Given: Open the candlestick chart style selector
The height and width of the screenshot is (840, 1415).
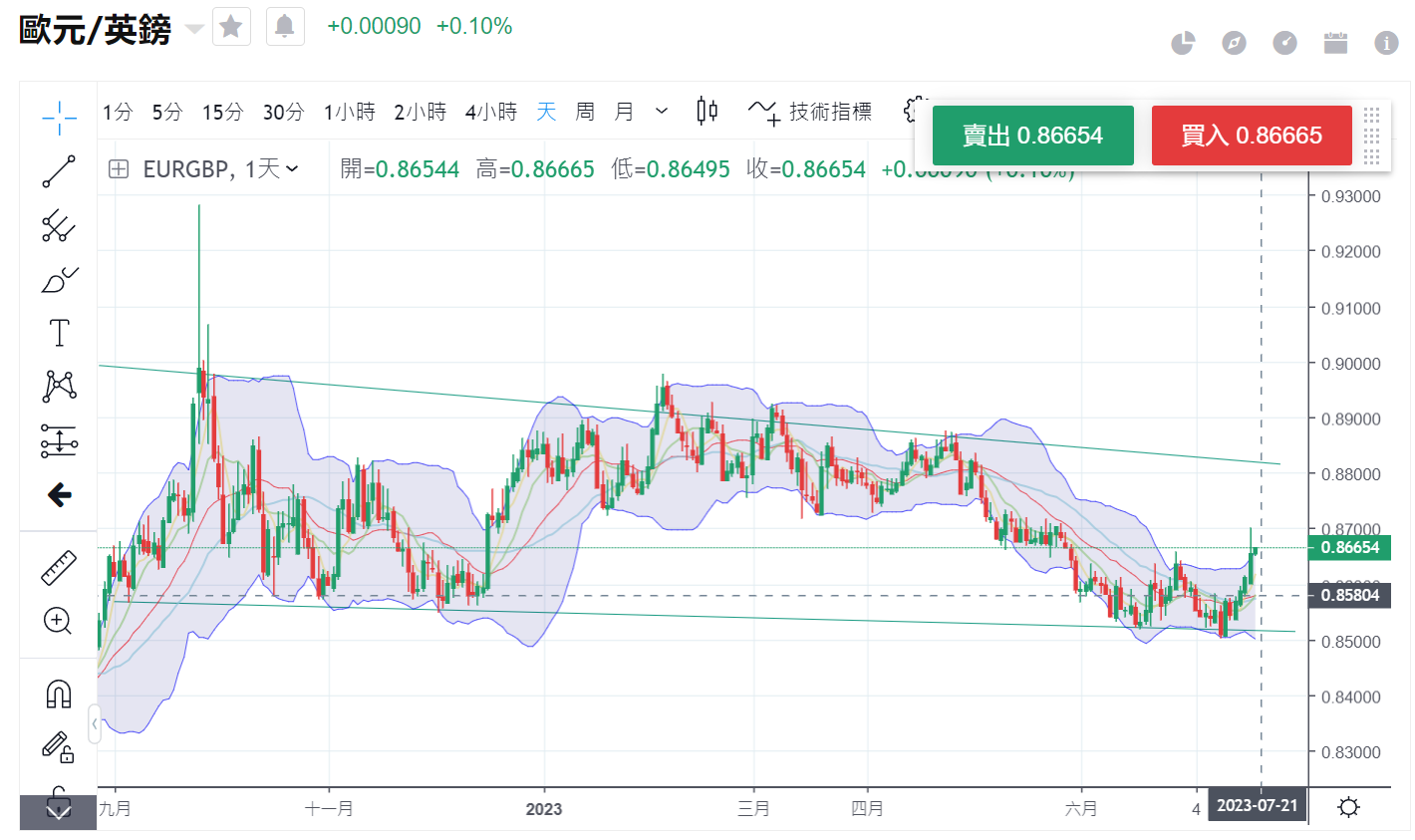Looking at the screenshot, I should 707,111.
